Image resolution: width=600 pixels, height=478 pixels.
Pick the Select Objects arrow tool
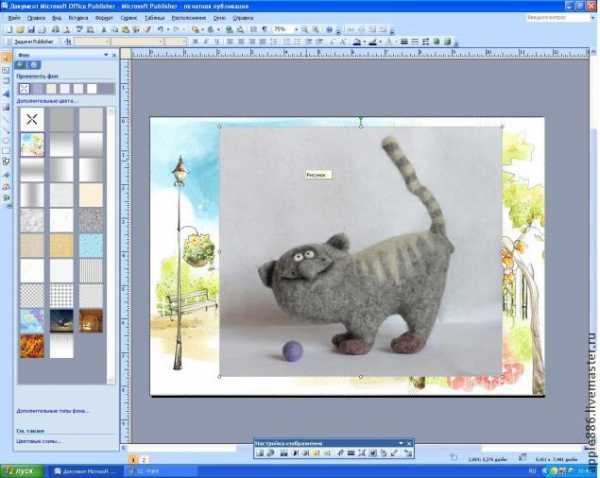click(x=6, y=58)
